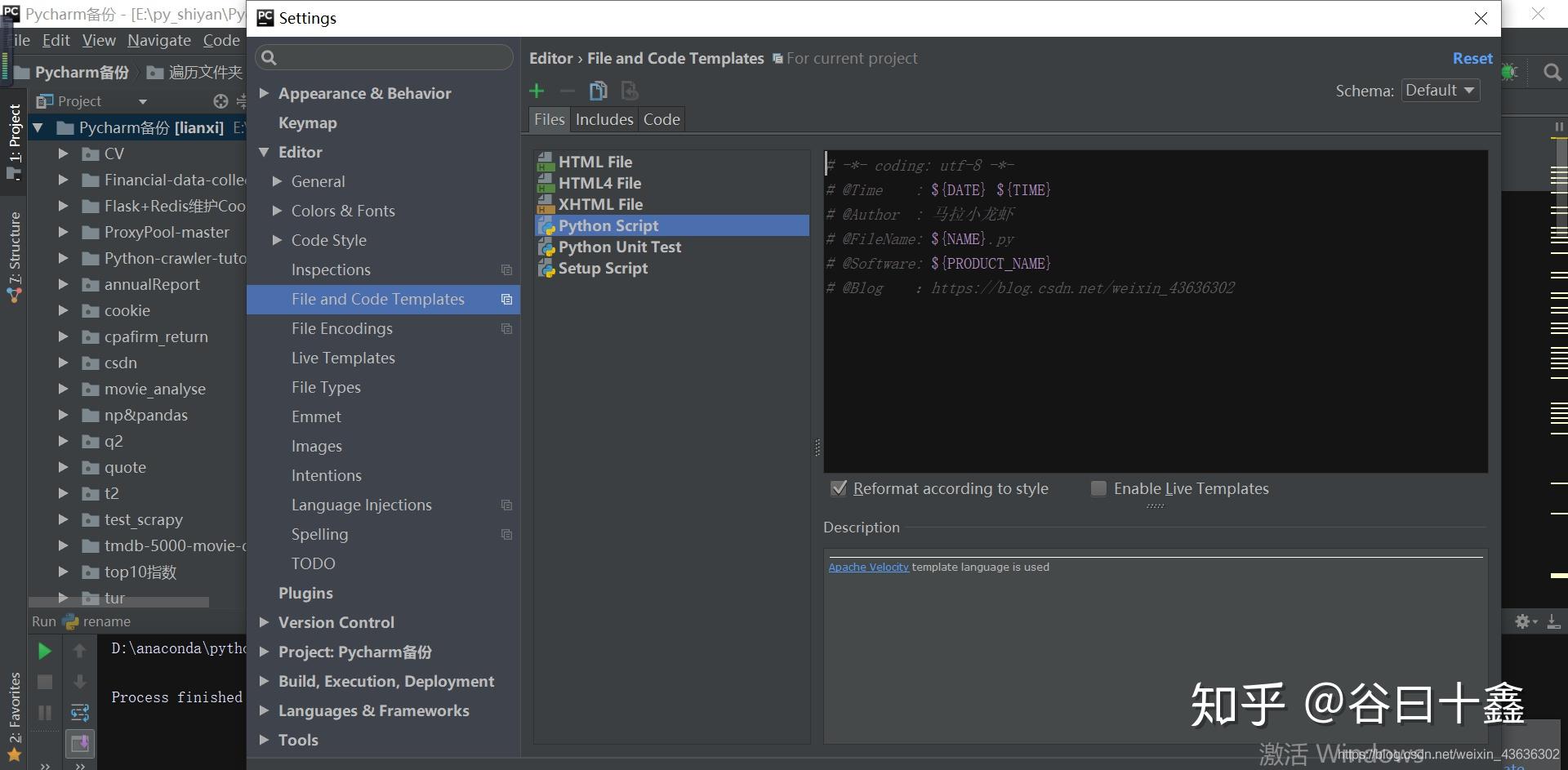
Task: Click the green debug bug icon in toolbar
Action: coord(1509,72)
